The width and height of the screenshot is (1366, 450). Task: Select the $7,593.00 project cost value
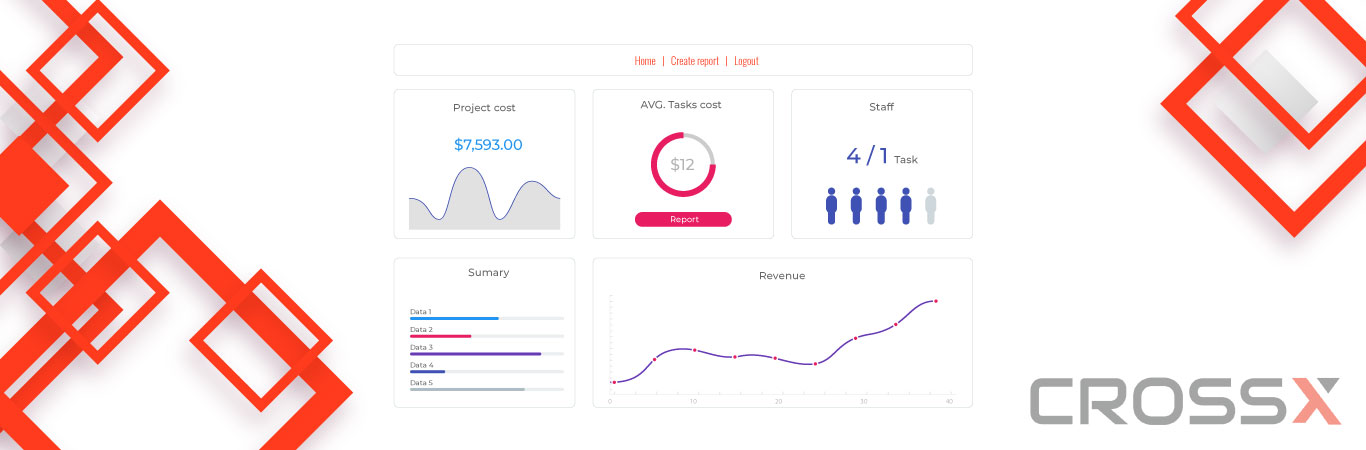488,145
